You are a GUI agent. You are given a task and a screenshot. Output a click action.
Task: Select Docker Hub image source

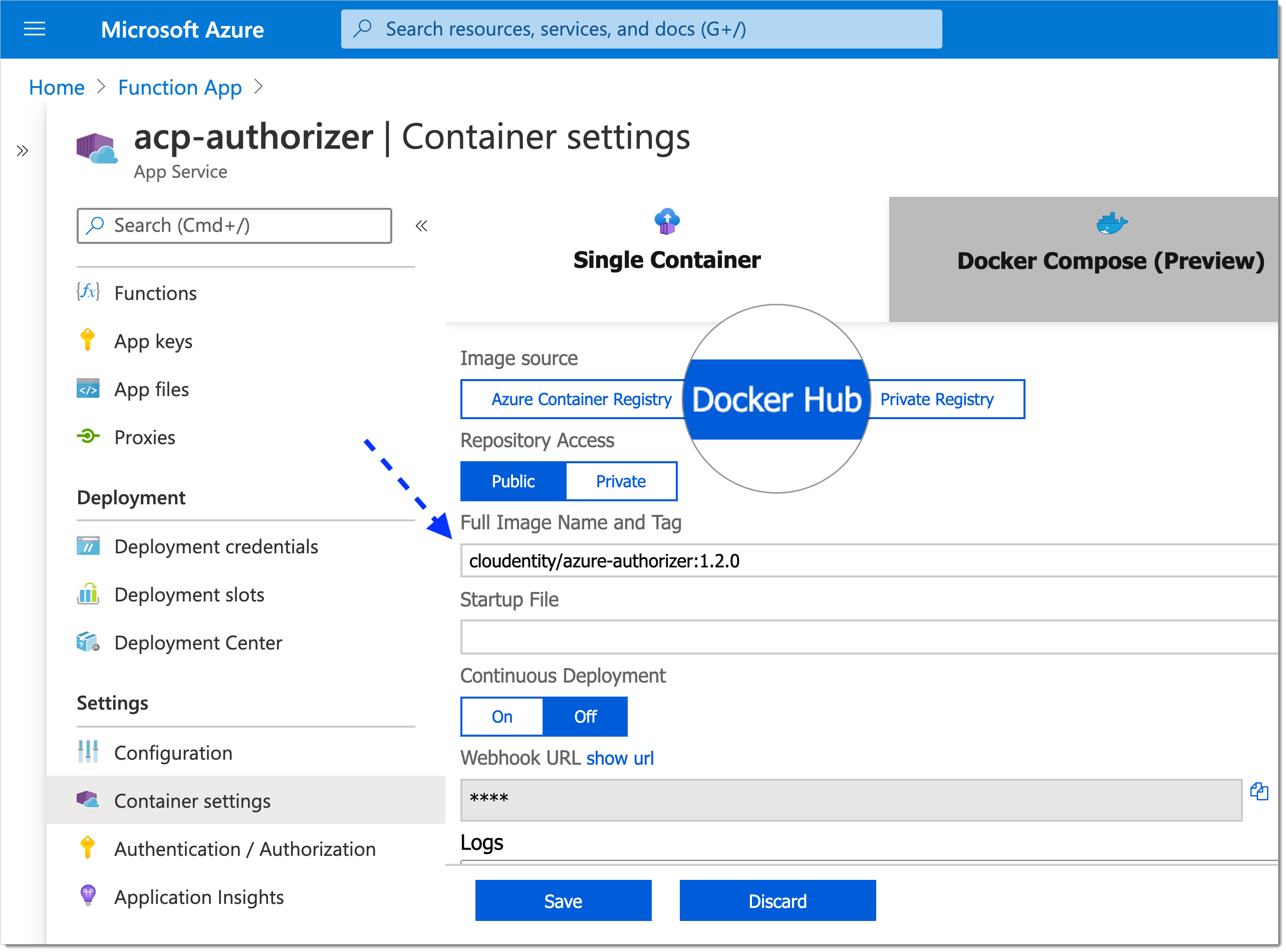776,399
